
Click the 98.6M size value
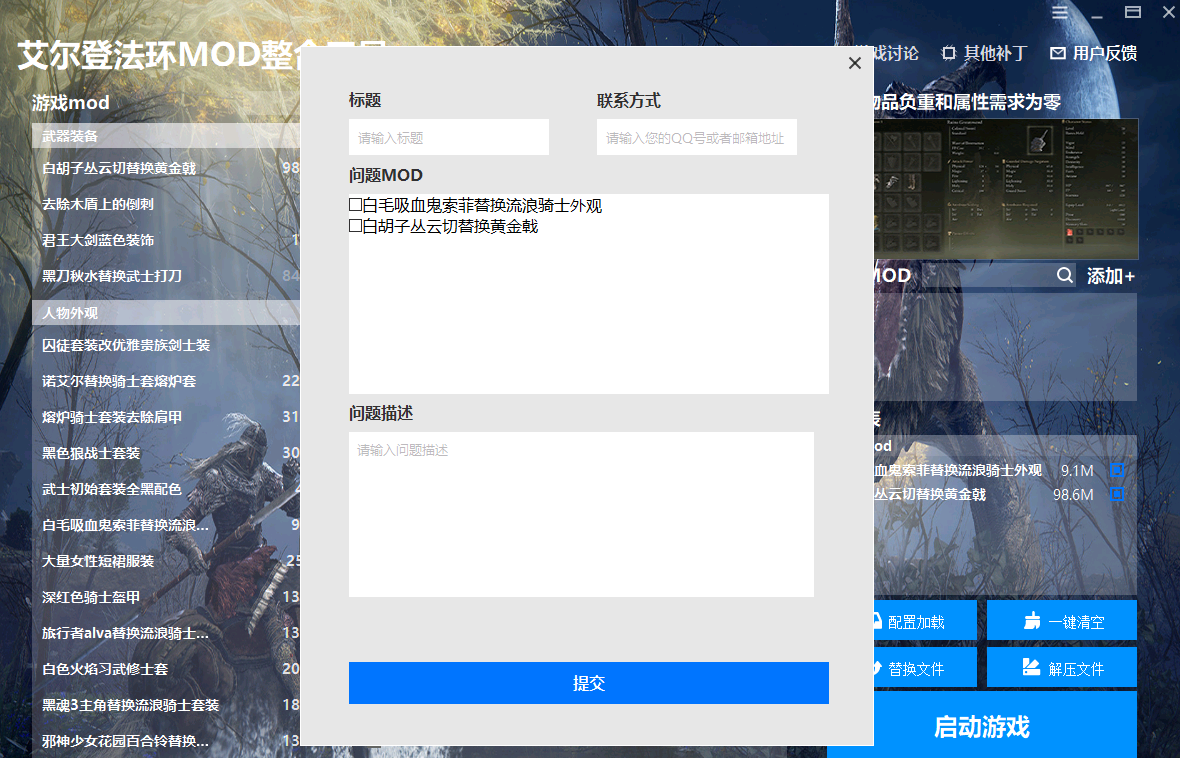coord(1073,495)
